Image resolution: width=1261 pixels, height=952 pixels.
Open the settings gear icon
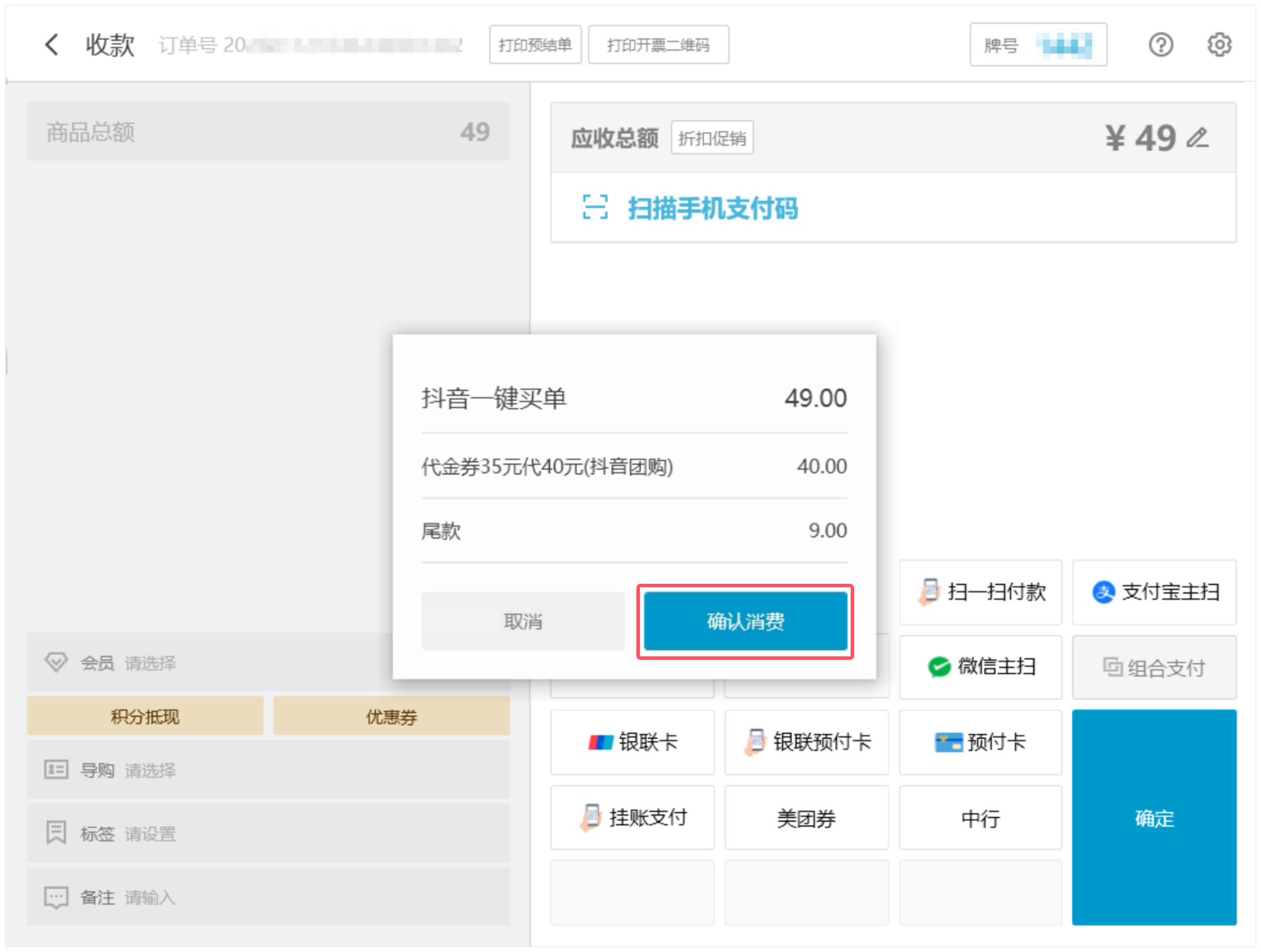click(x=1219, y=44)
